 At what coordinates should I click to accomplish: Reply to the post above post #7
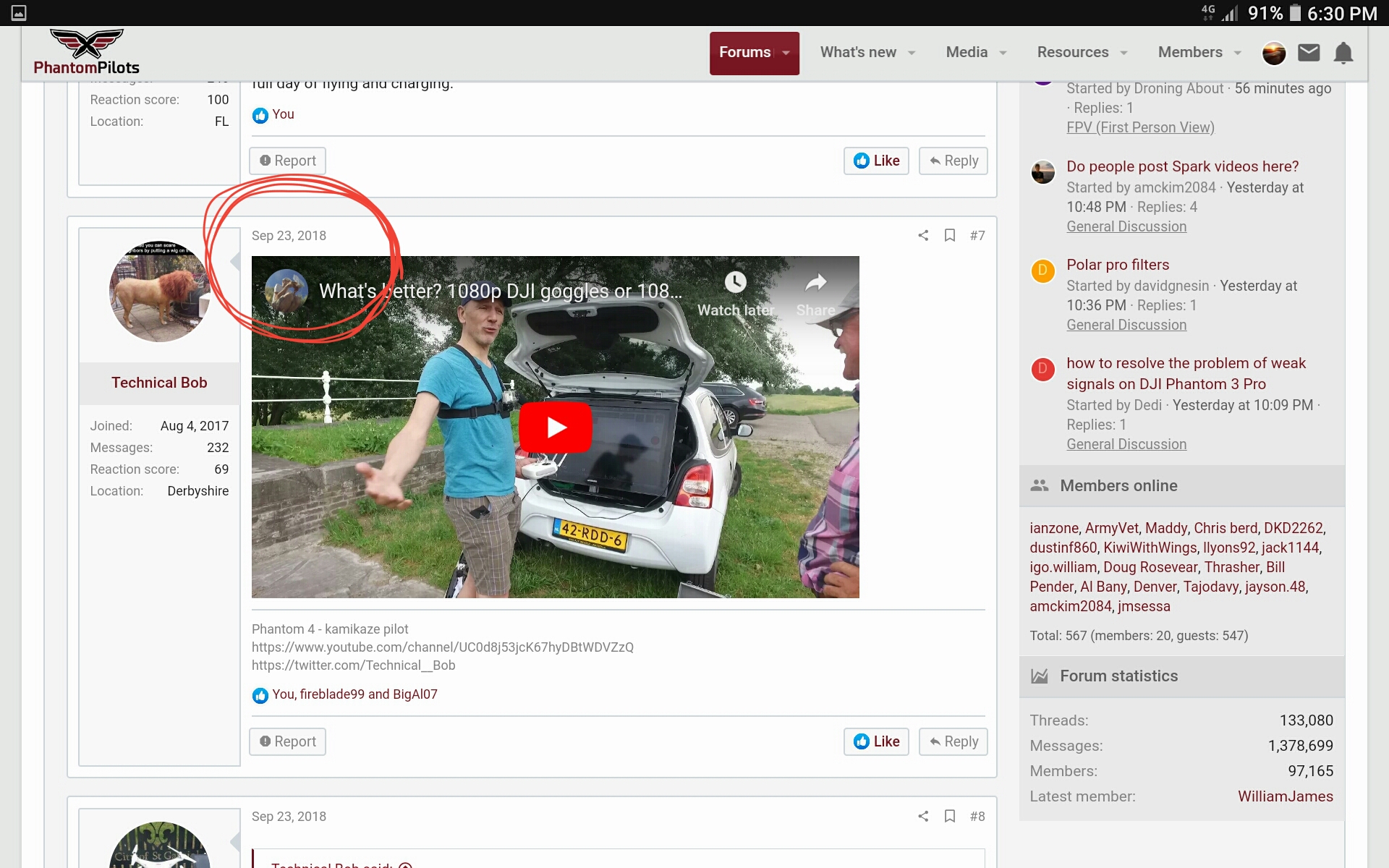coord(953,161)
